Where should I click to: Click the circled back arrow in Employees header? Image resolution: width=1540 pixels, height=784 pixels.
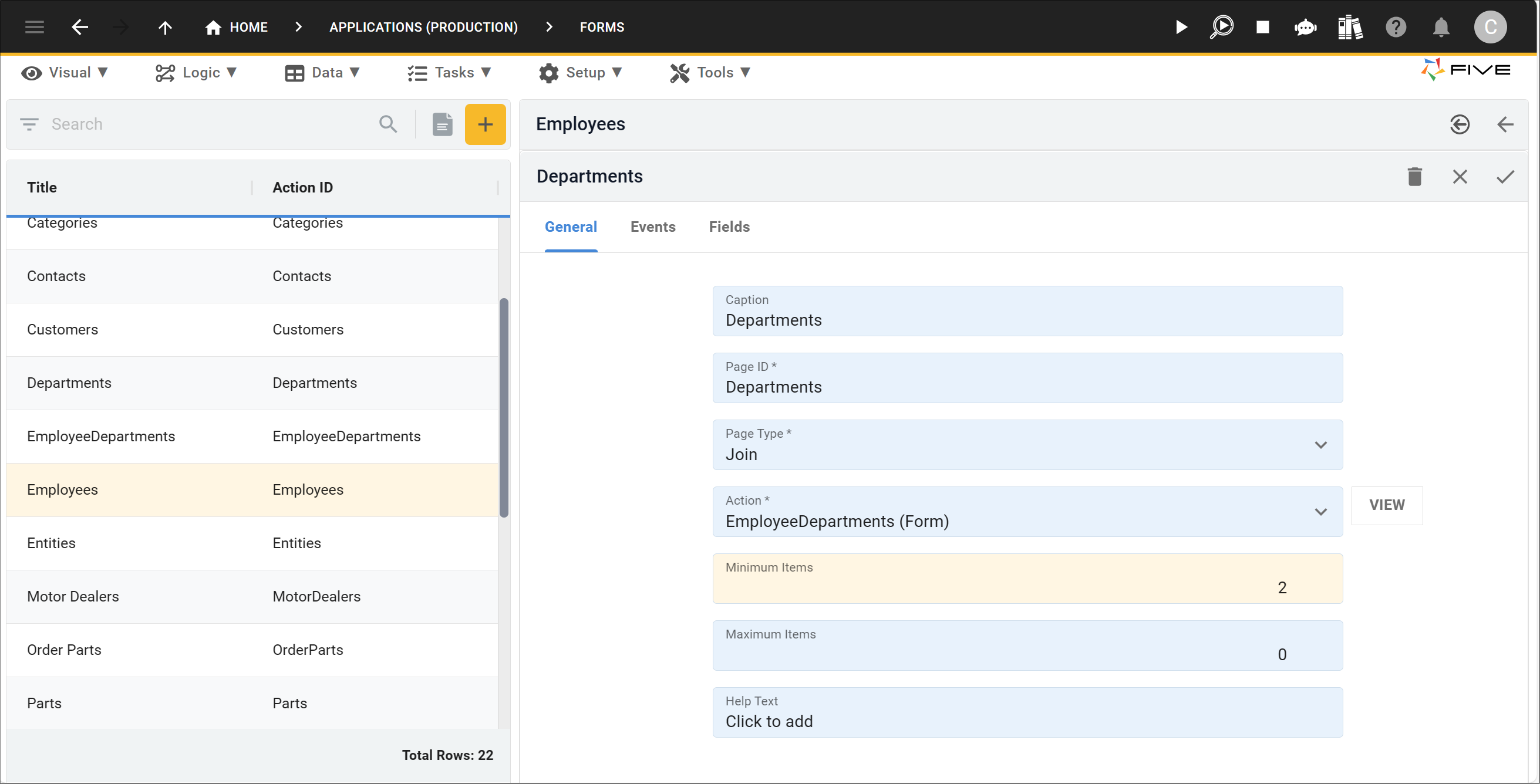coord(1460,124)
